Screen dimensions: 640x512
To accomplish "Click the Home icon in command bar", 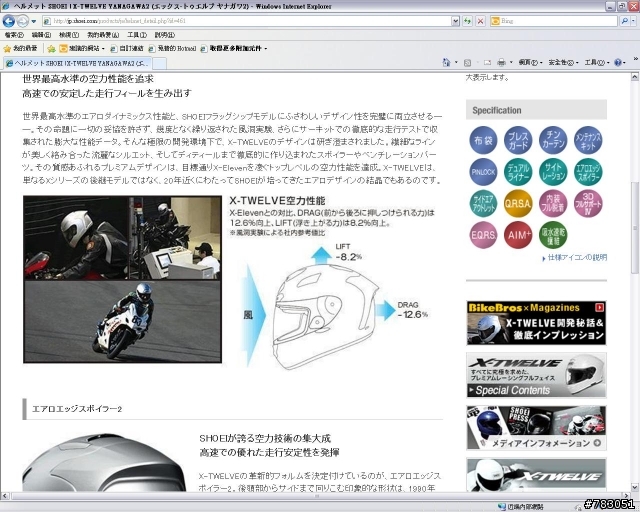I will (446, 62).
